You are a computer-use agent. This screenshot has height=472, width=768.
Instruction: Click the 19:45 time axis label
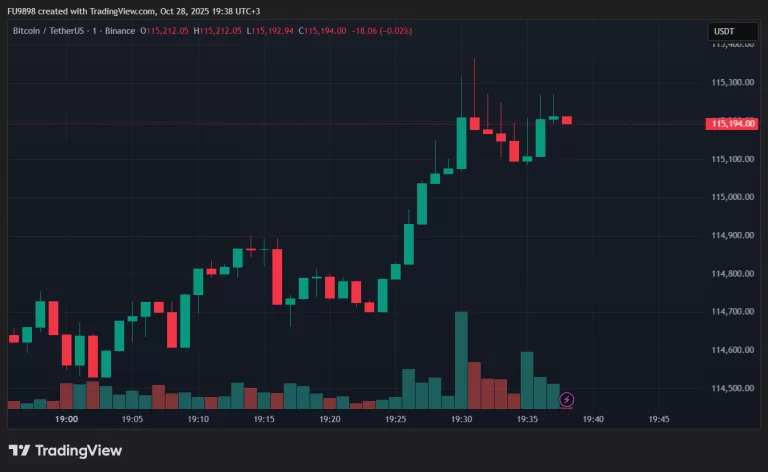coord(659,420)
